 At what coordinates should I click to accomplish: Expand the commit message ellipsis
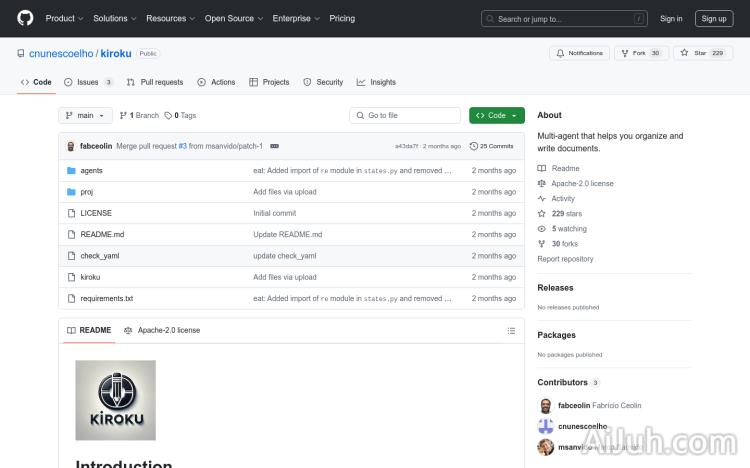point(274,146)
